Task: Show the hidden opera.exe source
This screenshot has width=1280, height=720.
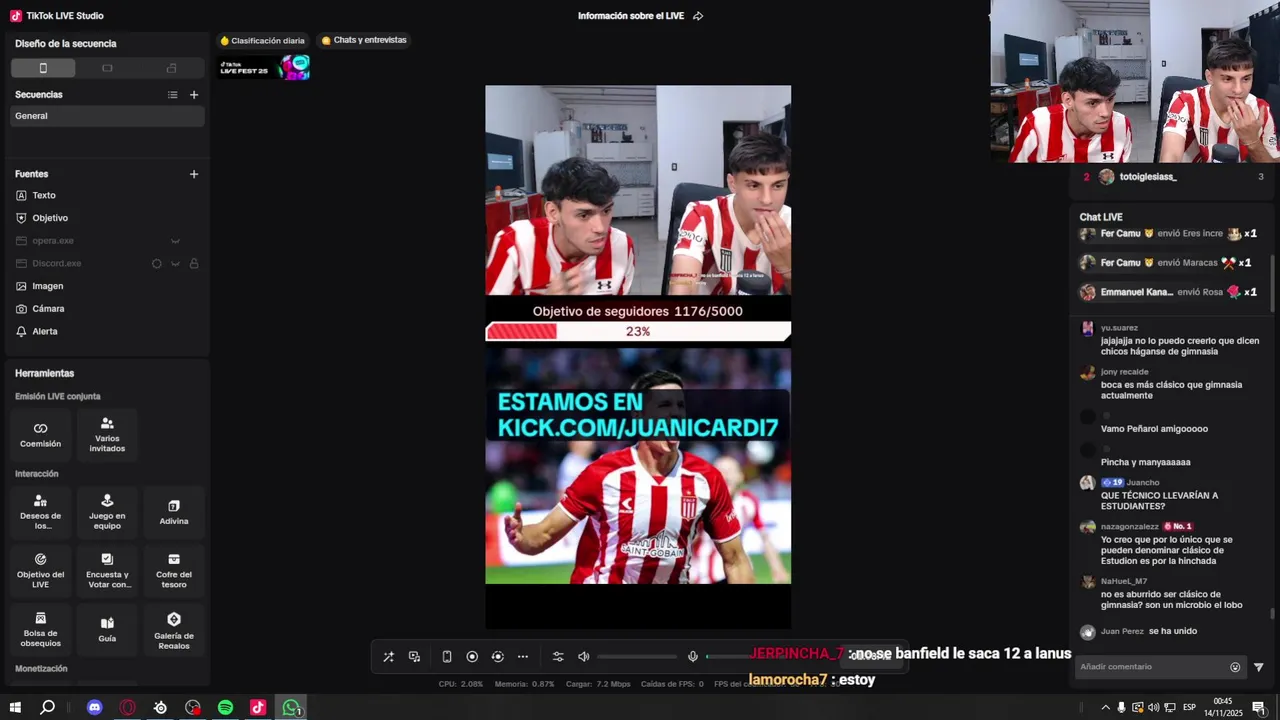Action: tap(175, 241)
